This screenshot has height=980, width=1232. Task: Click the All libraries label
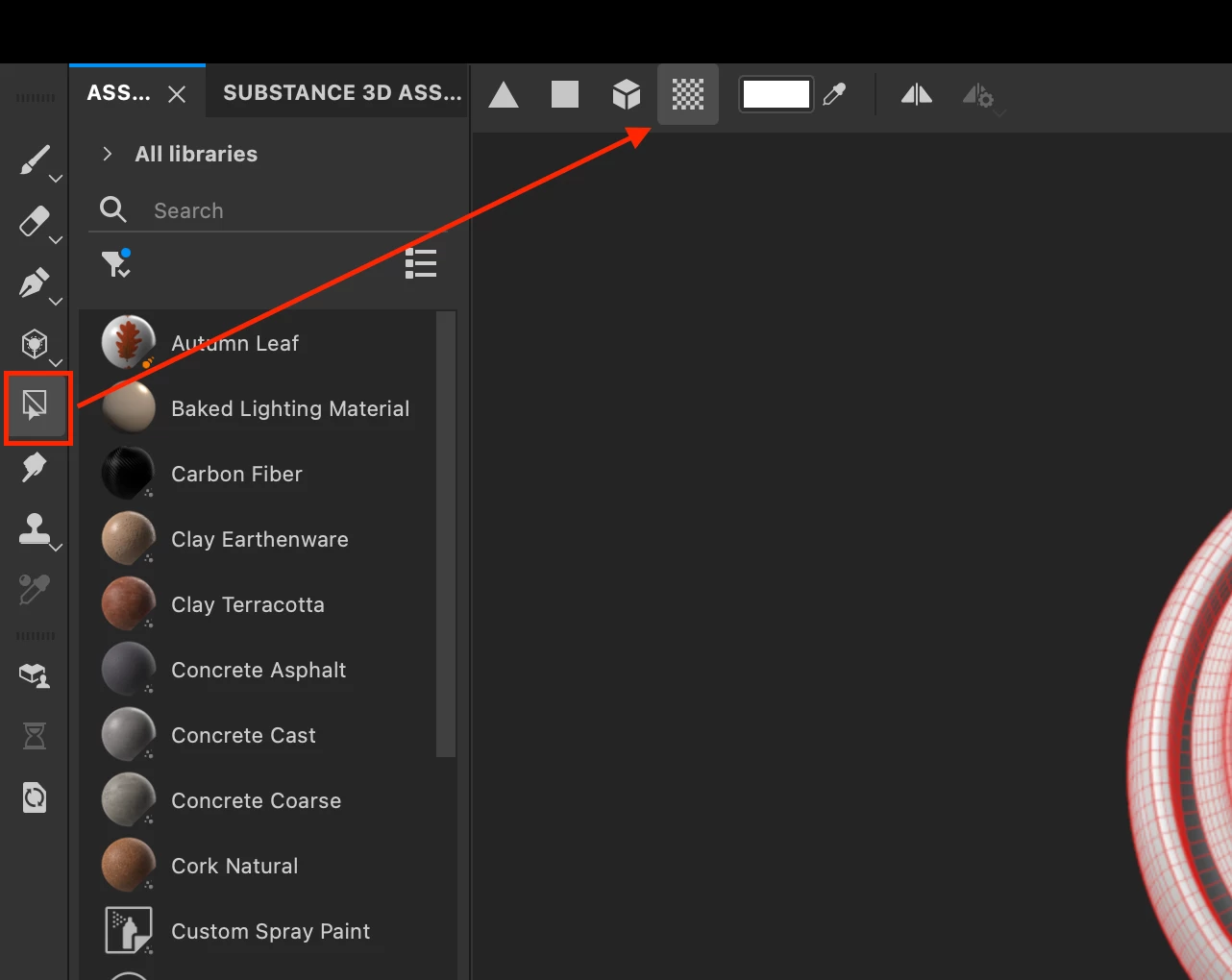[x=196, y=154]
